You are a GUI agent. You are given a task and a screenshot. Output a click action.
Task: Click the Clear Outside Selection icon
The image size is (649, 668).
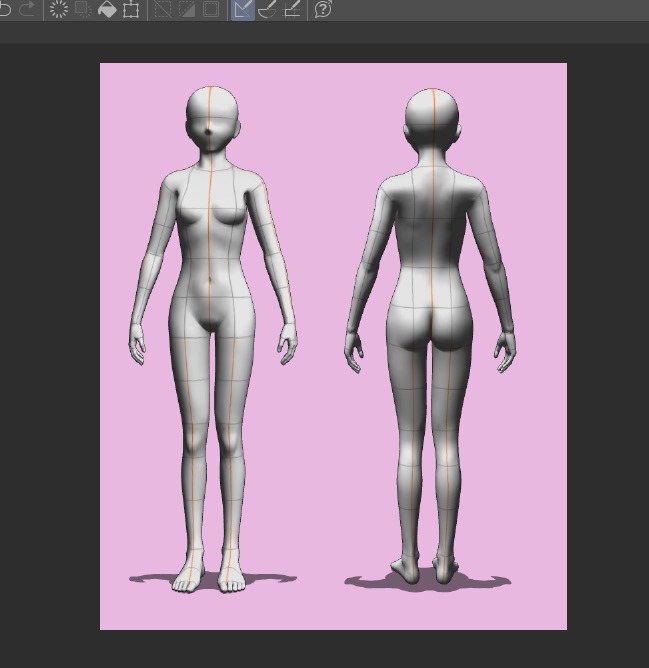point(83,9)
